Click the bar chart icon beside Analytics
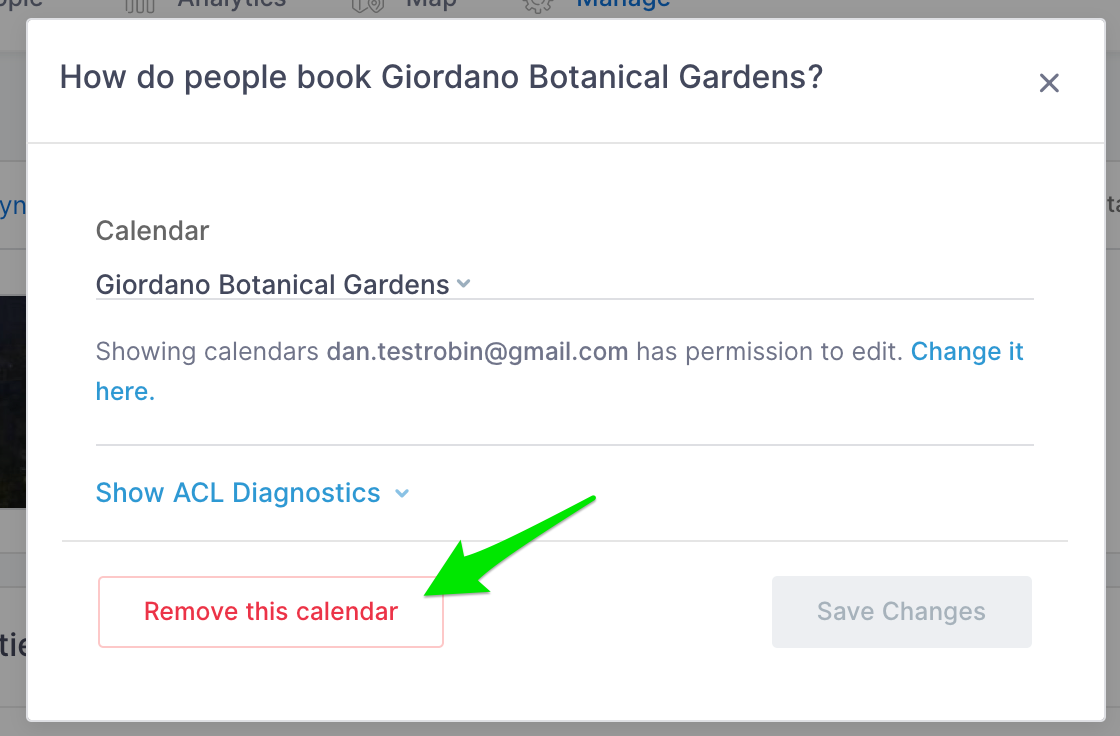The image size is (1120, 736). click(140, 6)
